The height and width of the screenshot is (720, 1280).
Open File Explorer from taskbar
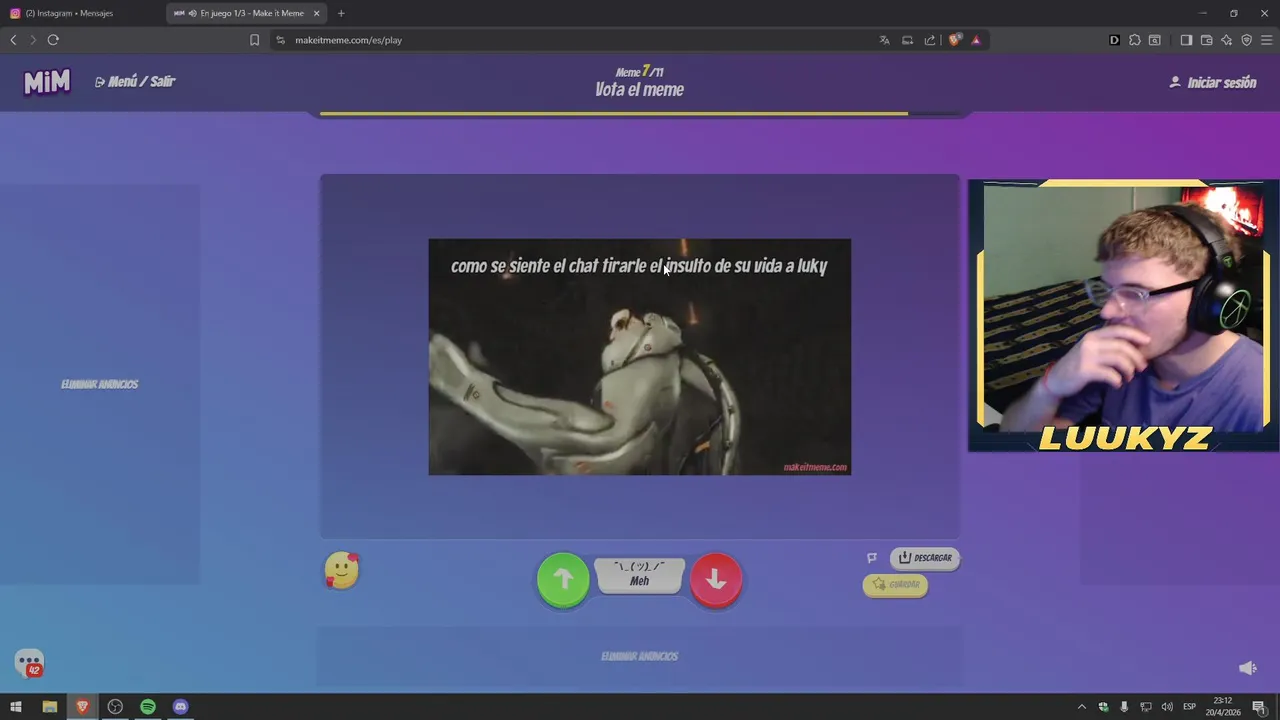tap(49, 707)
